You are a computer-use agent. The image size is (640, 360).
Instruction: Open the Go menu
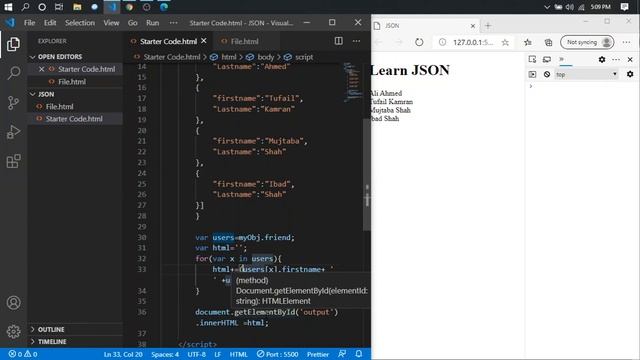pyautogui.click(x=133, y=22)
